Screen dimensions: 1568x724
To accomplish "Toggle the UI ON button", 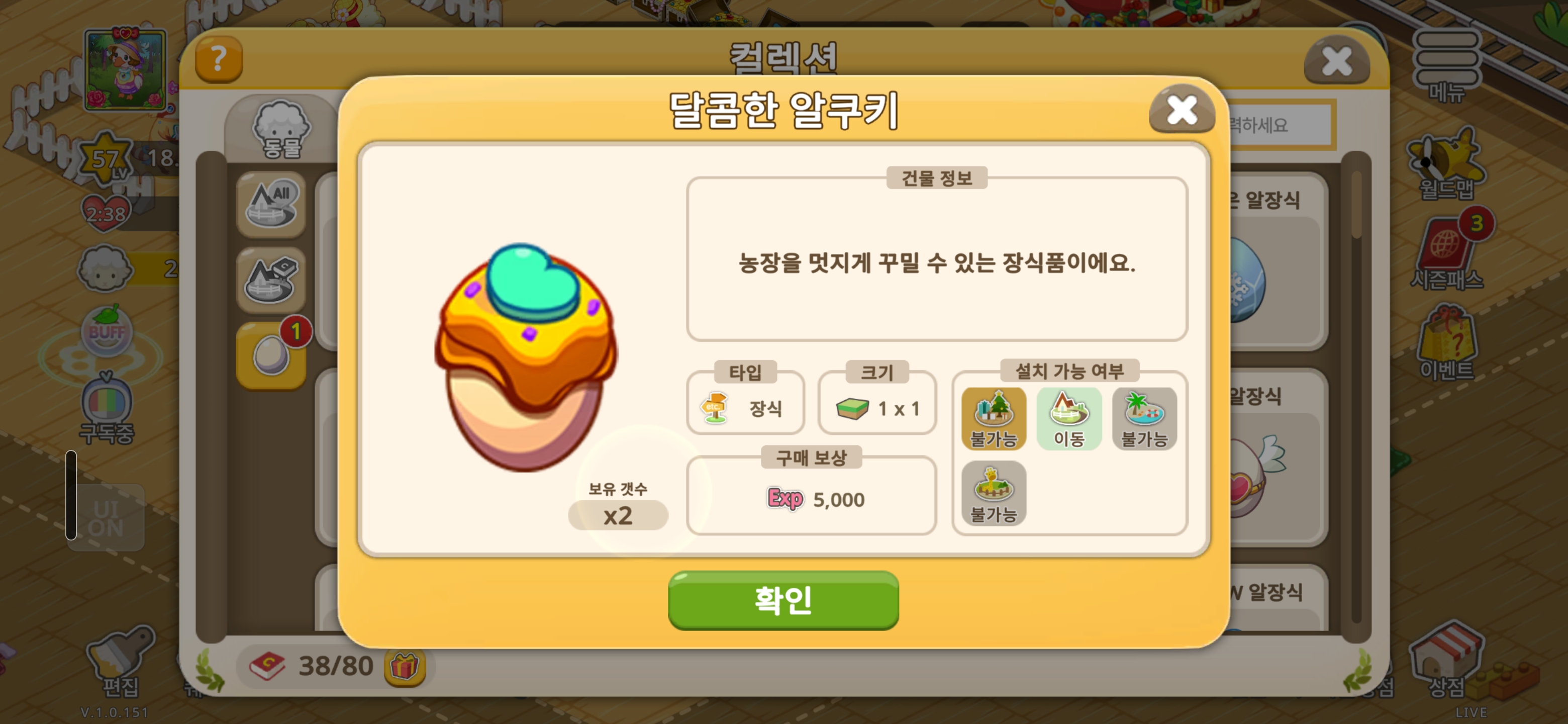I will 106,518.
